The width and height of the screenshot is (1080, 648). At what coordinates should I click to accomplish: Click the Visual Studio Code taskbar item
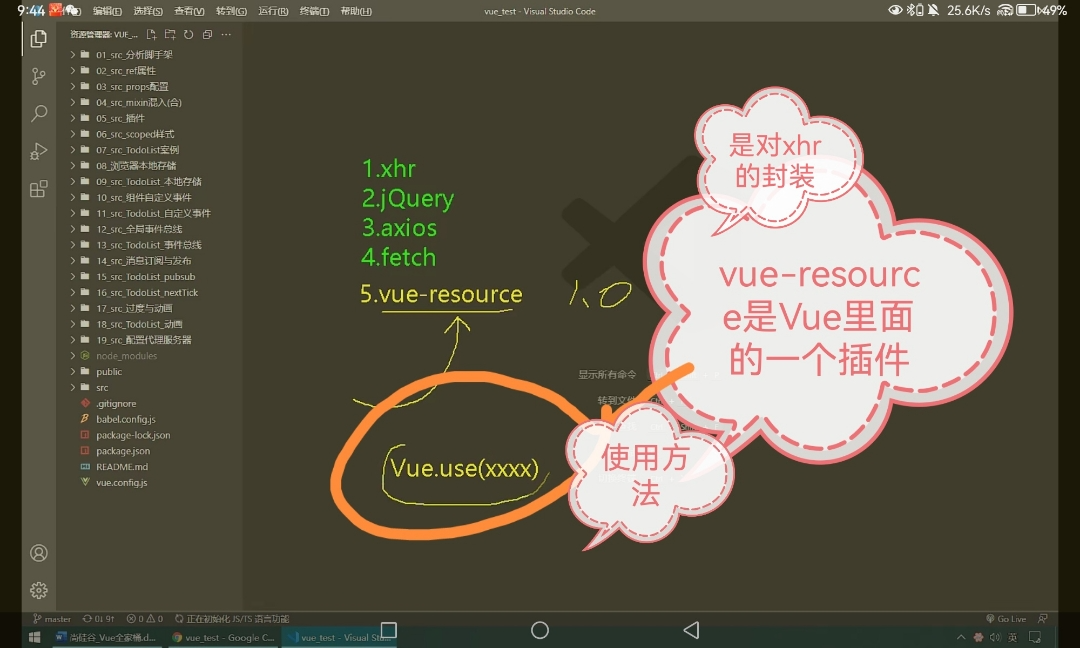click(x=340, y=638)
